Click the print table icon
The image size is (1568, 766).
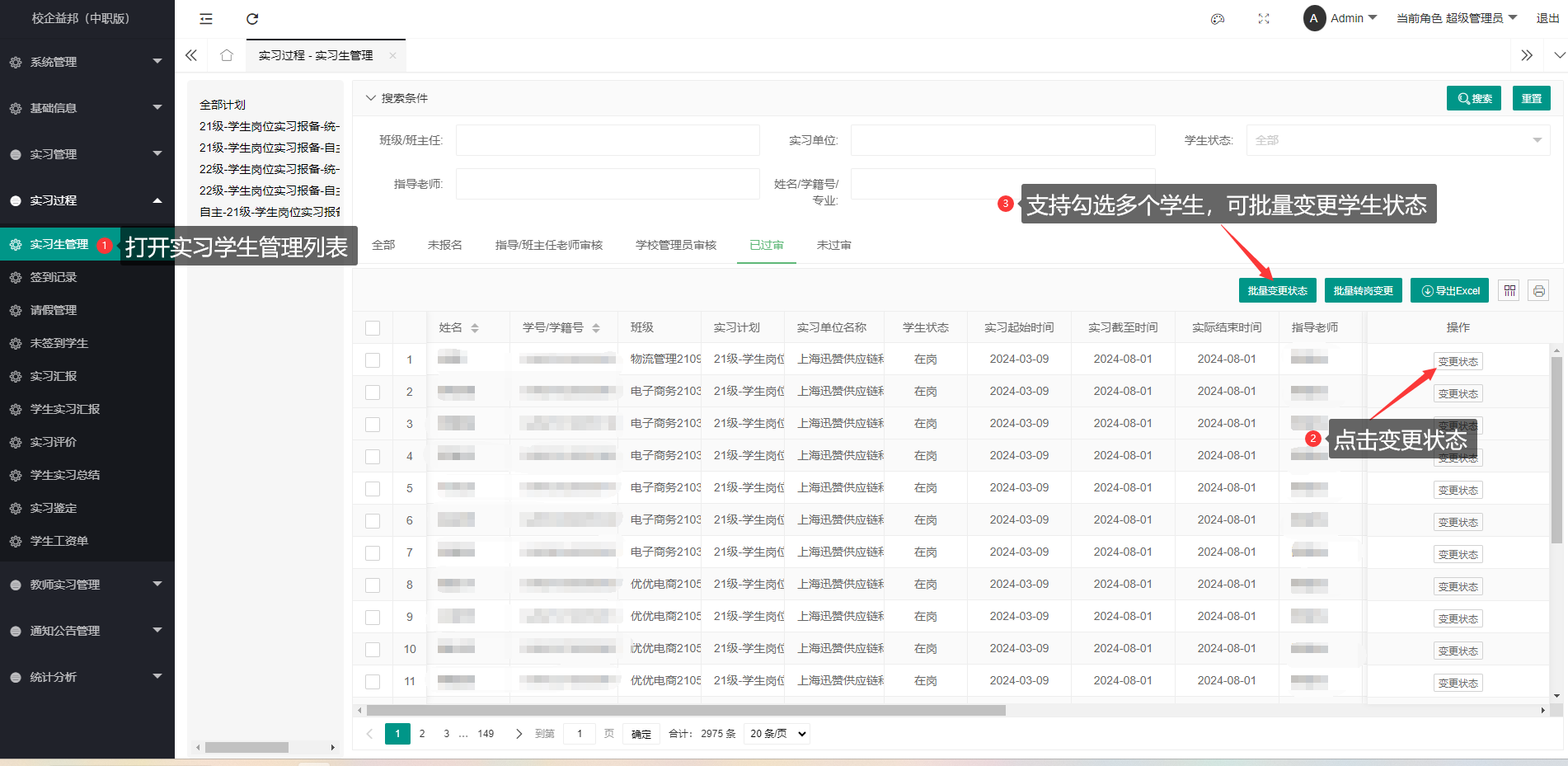click(1538, 291)
